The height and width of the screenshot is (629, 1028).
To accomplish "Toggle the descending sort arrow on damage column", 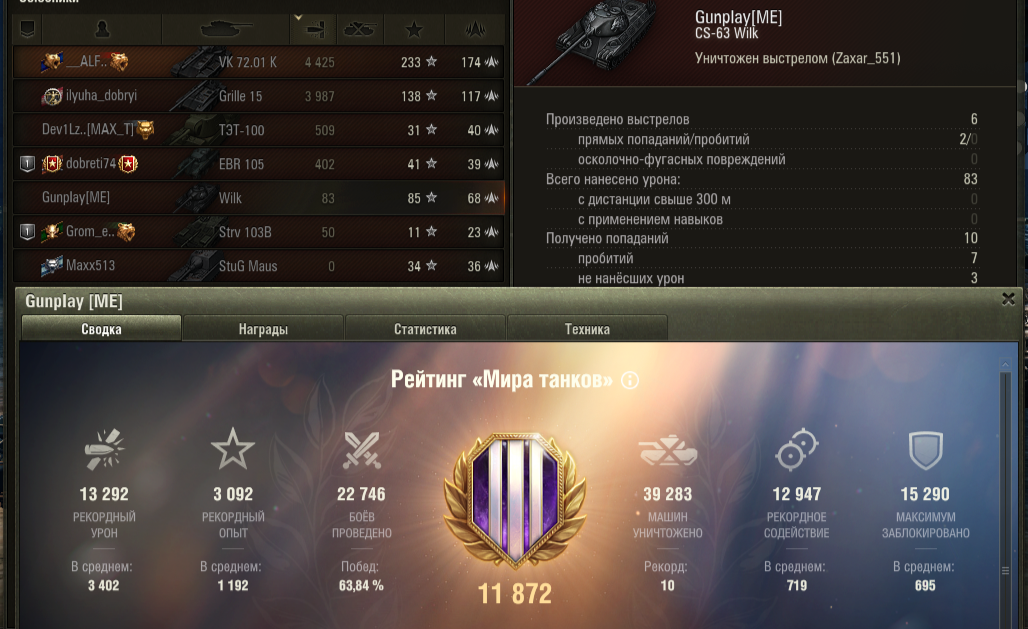I will pos(298,18).
